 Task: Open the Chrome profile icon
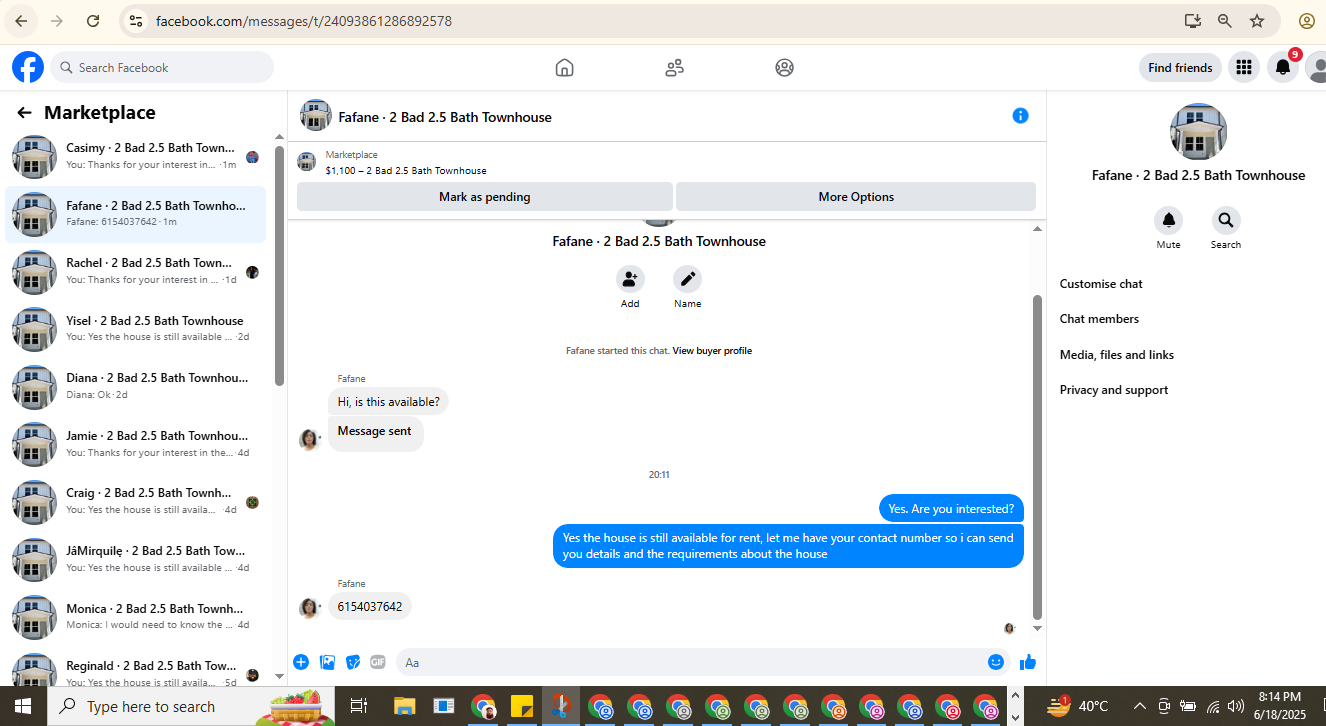1307,20
